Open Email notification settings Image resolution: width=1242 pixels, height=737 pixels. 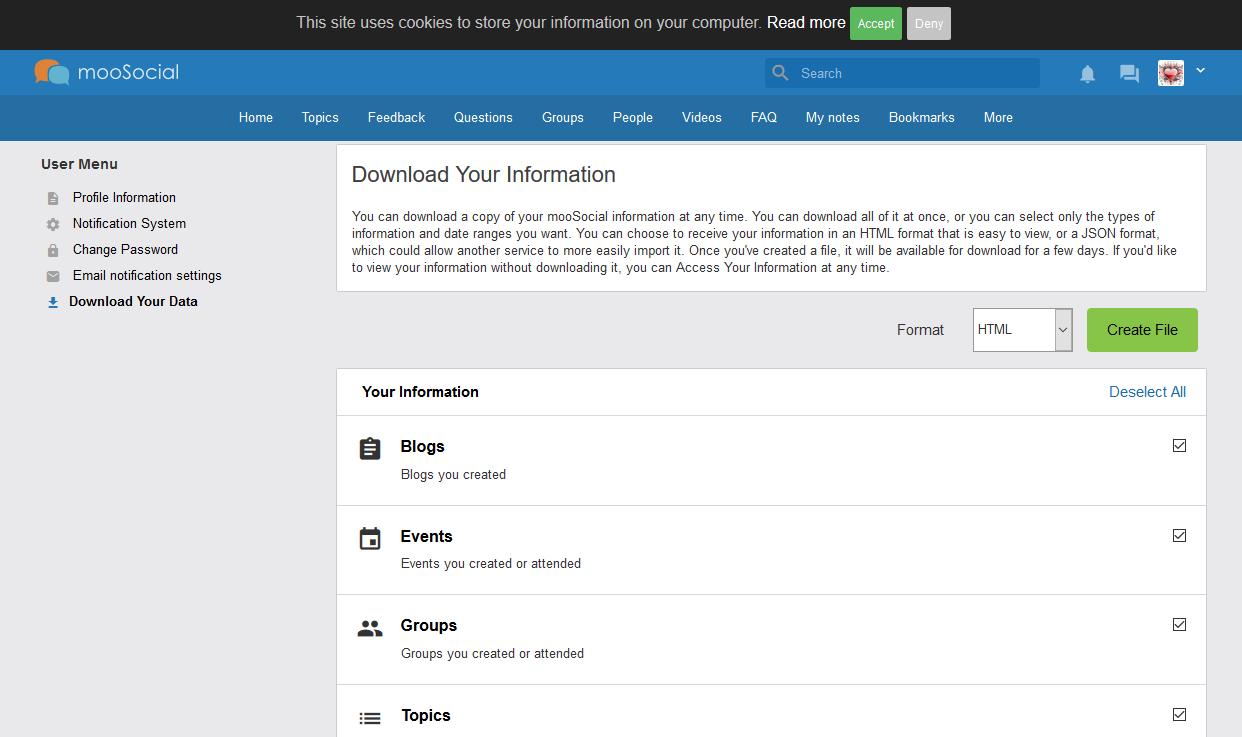tap(147, 276)
